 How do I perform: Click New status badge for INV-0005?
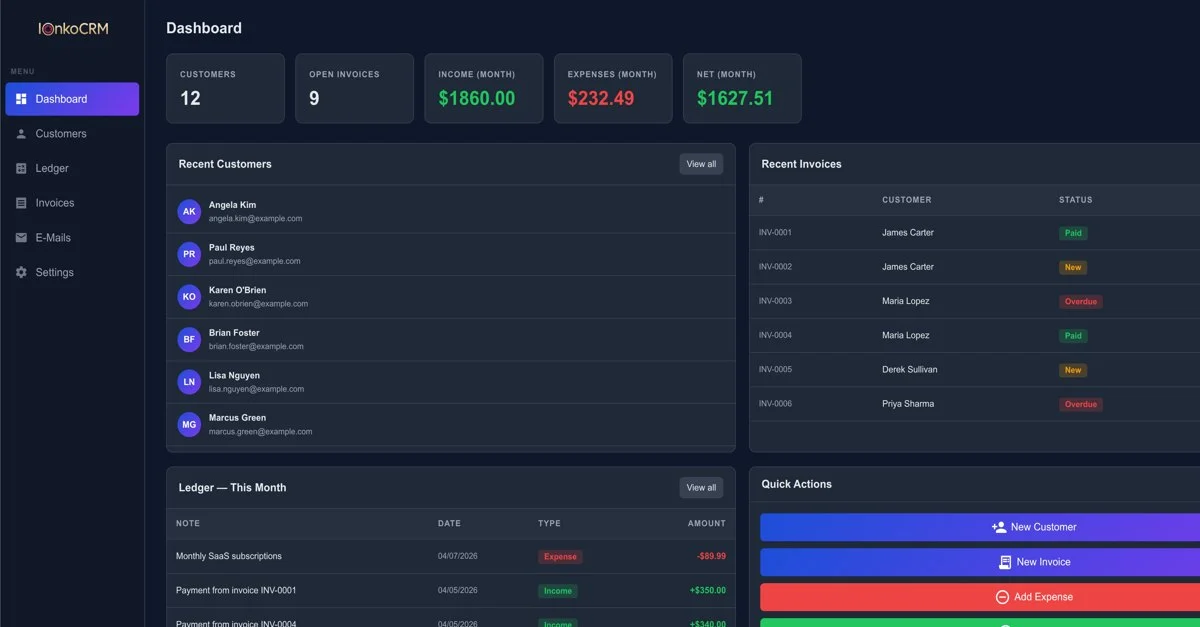click(1073, 370)
